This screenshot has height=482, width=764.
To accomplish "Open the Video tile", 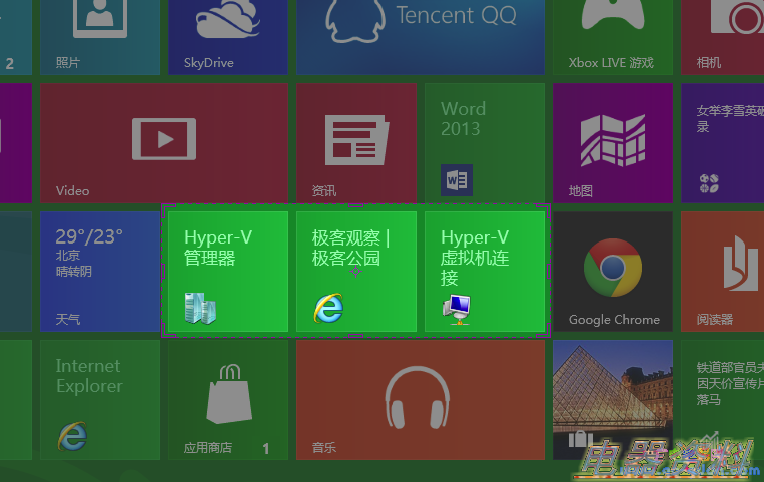I will [164, 143].
